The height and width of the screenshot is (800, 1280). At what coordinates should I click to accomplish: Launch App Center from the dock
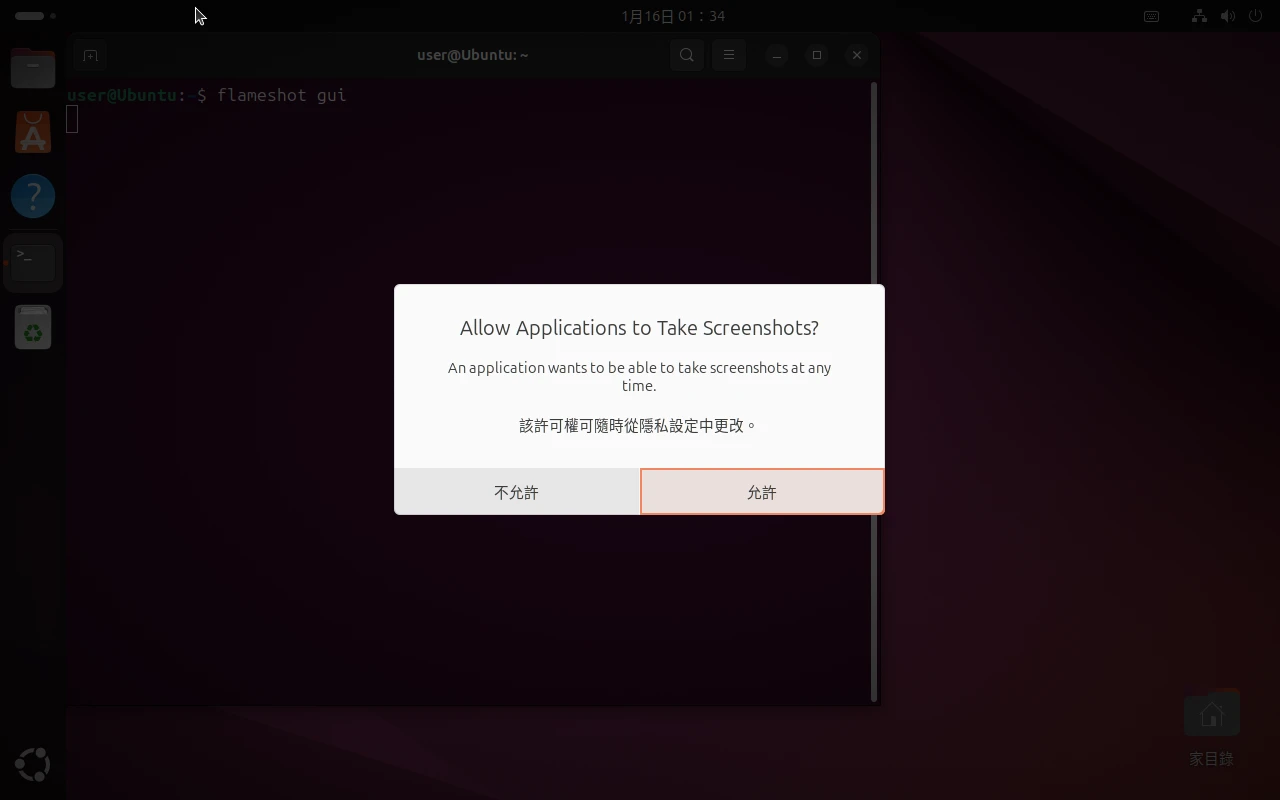click(33, 132)
